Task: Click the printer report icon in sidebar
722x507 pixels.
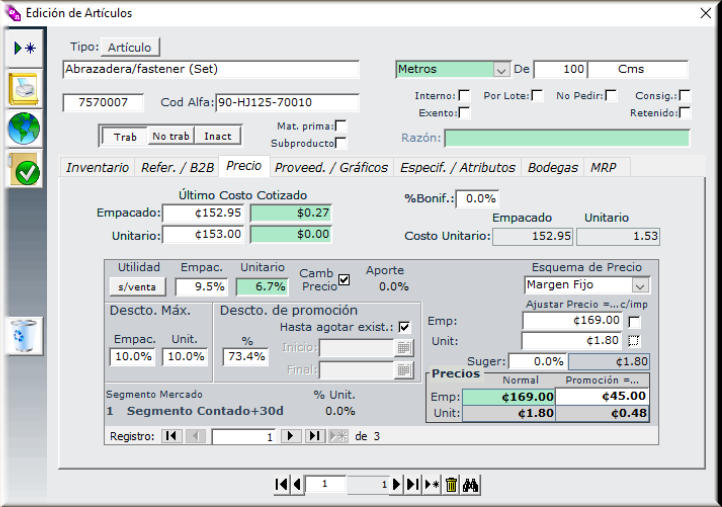Action: 24,89
